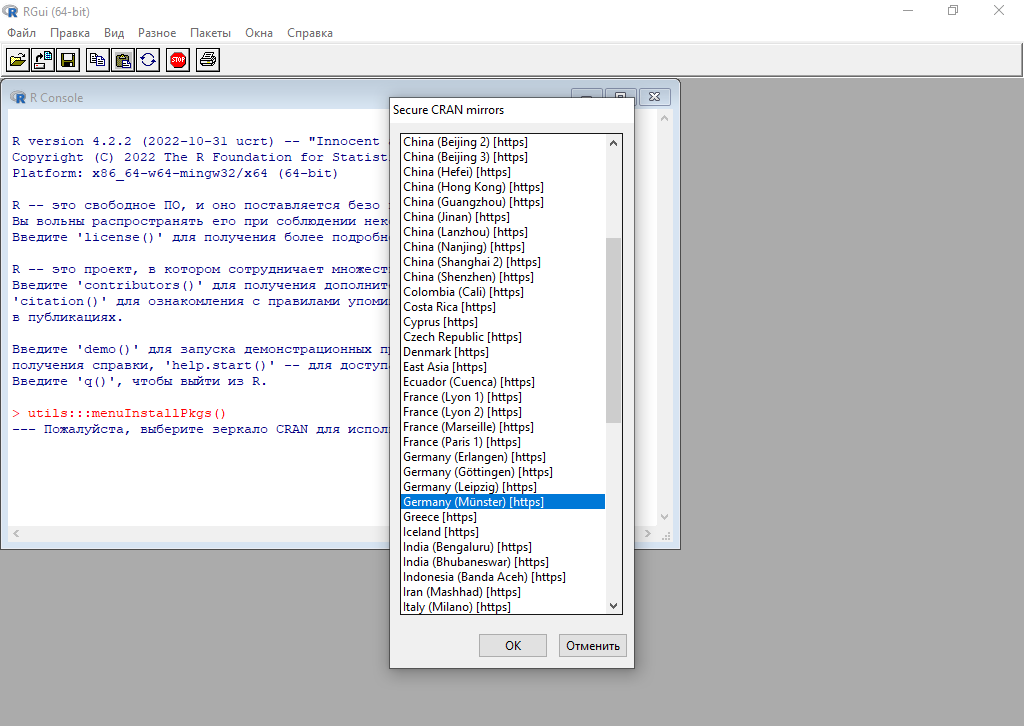Click mirror list scrollbar up arrow
Screen dimensions: 1024x726
pos(614,142)
